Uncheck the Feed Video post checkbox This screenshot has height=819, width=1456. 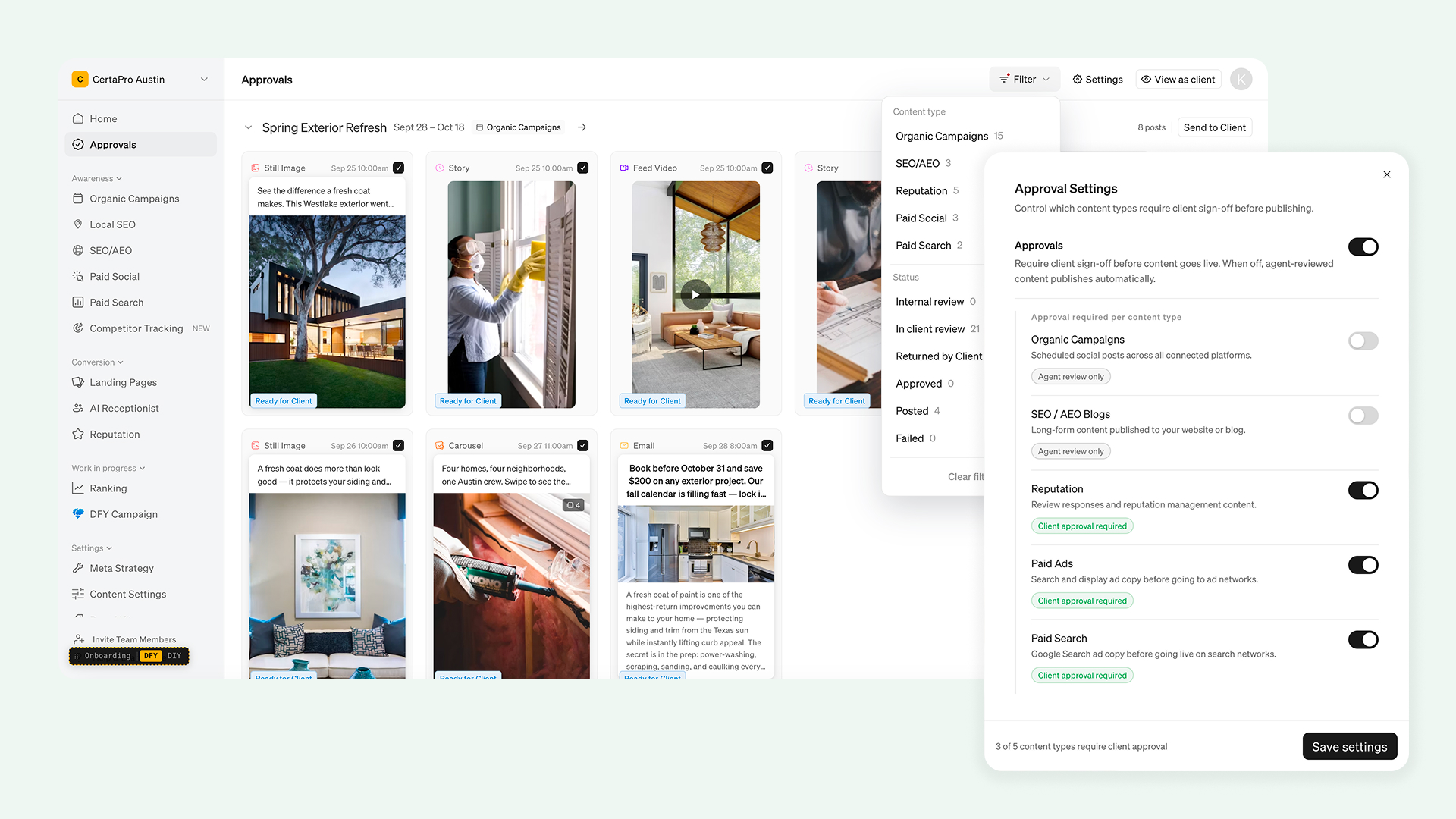[x=767, y=168]
